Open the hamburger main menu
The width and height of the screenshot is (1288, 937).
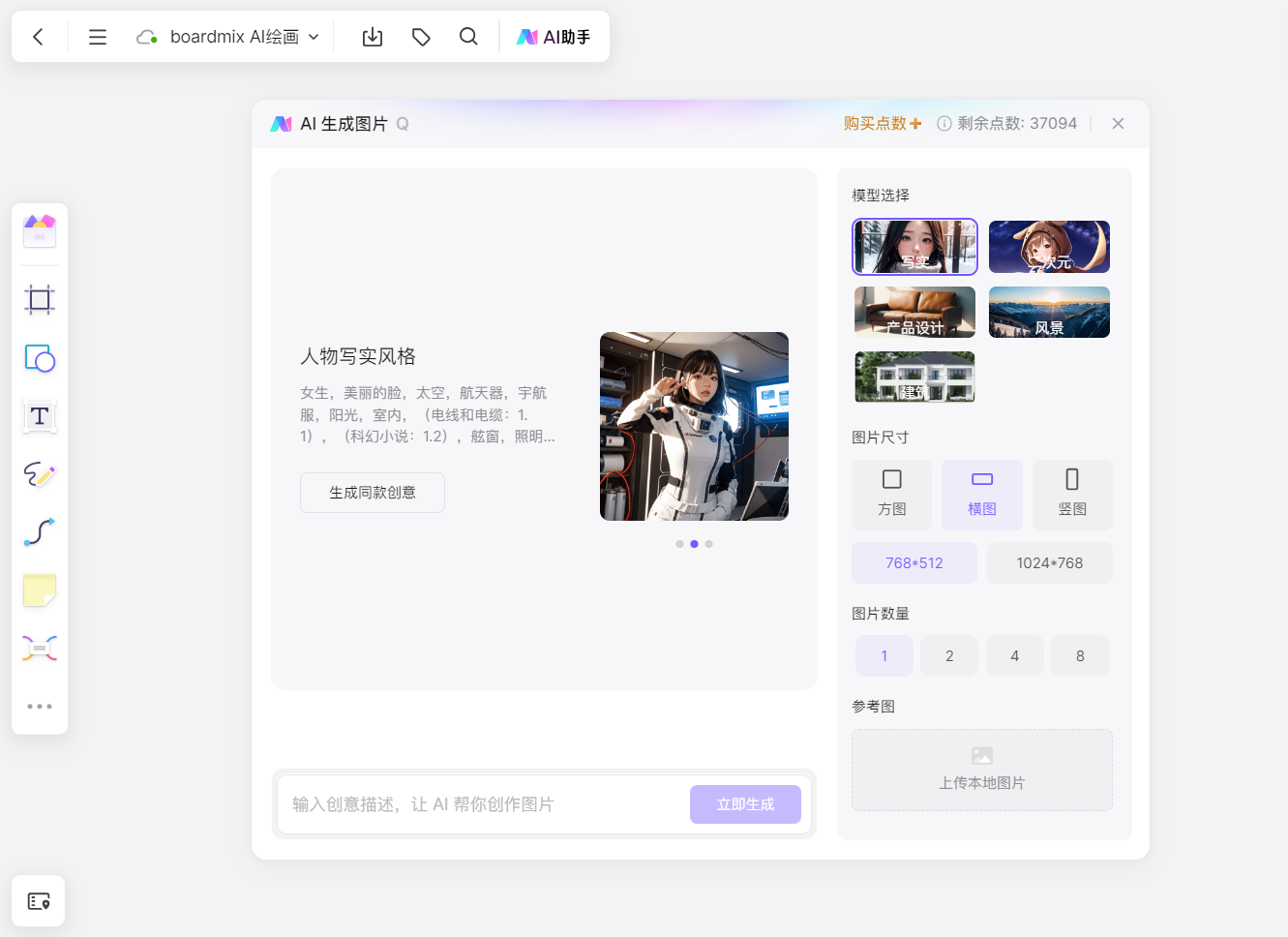point(98,37)
